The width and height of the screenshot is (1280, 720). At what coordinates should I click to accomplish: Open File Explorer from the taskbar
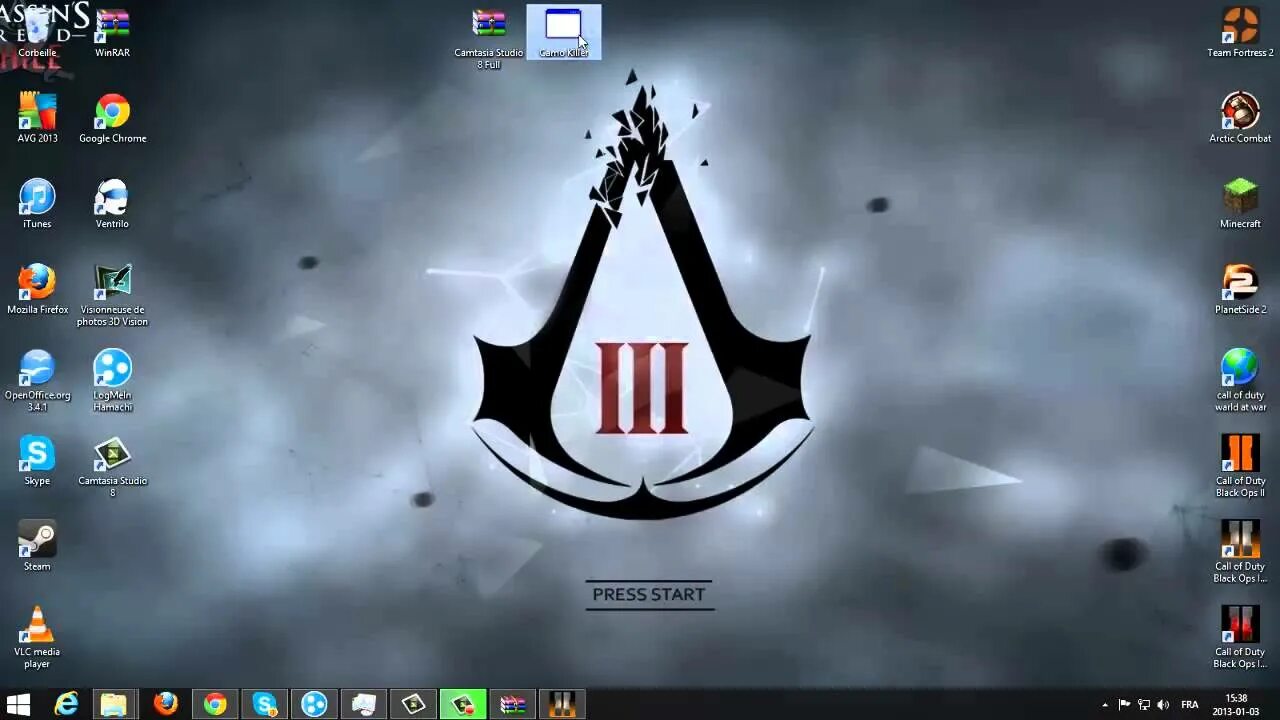coord(114,704)
